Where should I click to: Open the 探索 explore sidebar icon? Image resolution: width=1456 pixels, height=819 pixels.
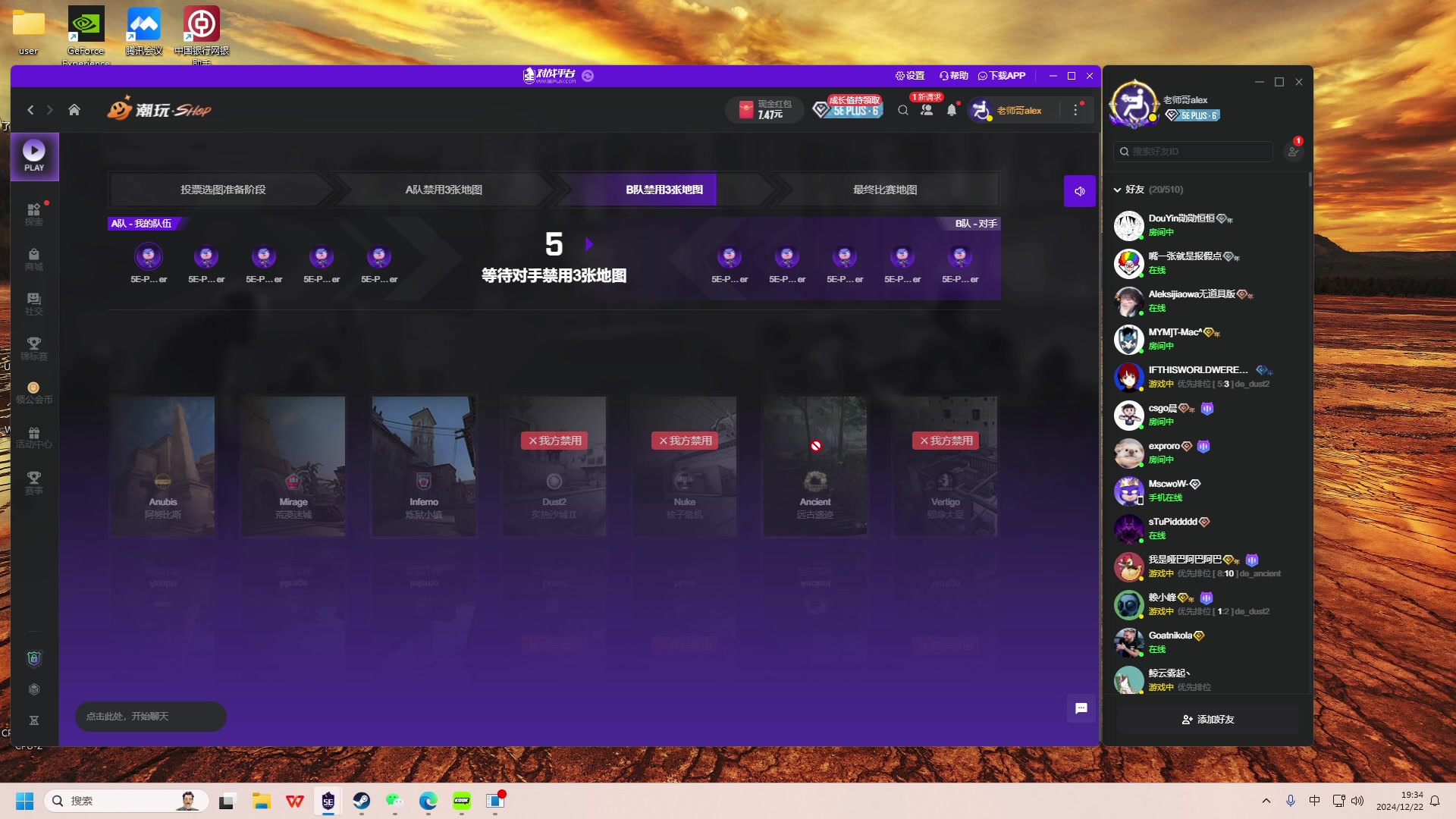34,215
